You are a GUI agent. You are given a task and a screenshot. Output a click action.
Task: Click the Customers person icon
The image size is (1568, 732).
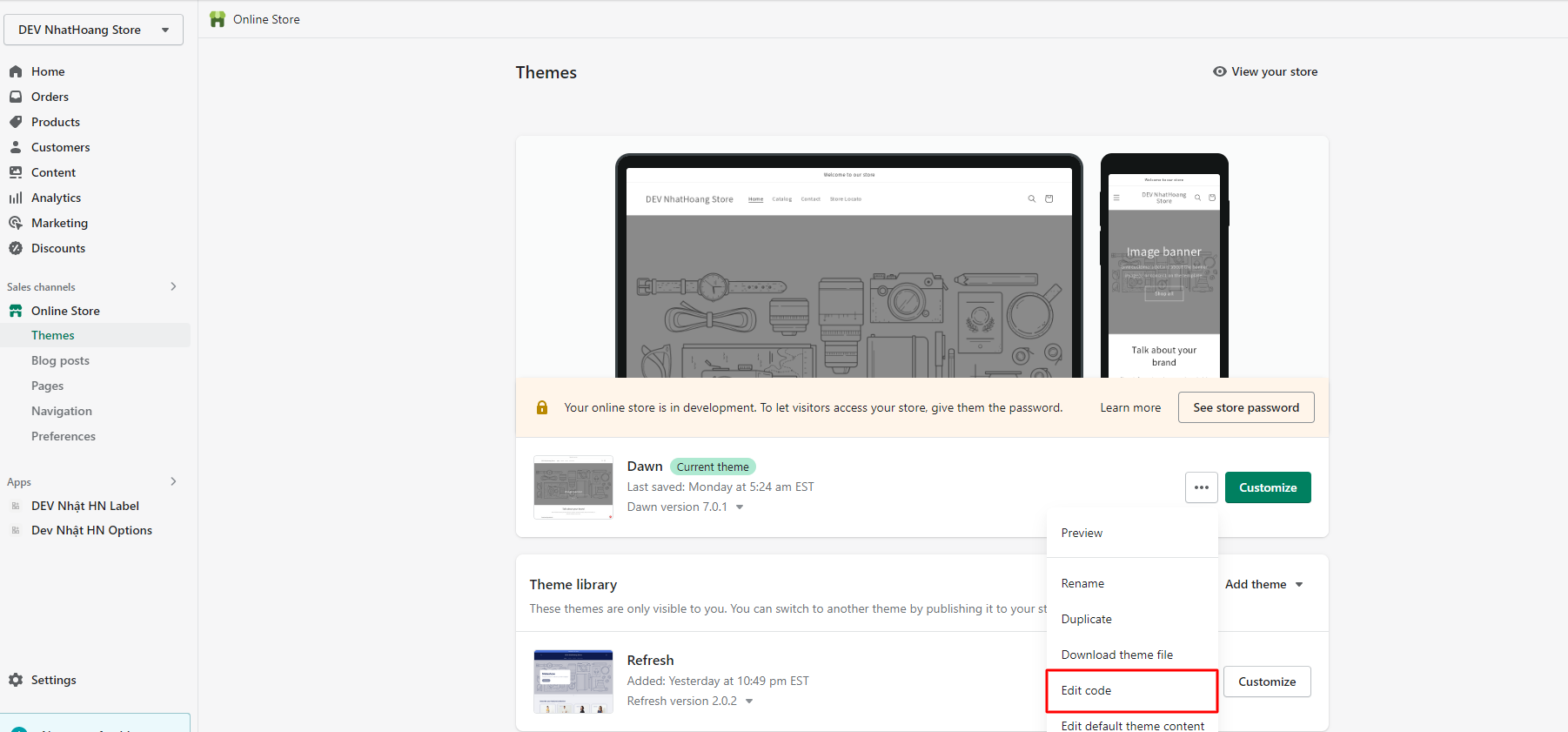pyautogui.click(x=16, y=147)
